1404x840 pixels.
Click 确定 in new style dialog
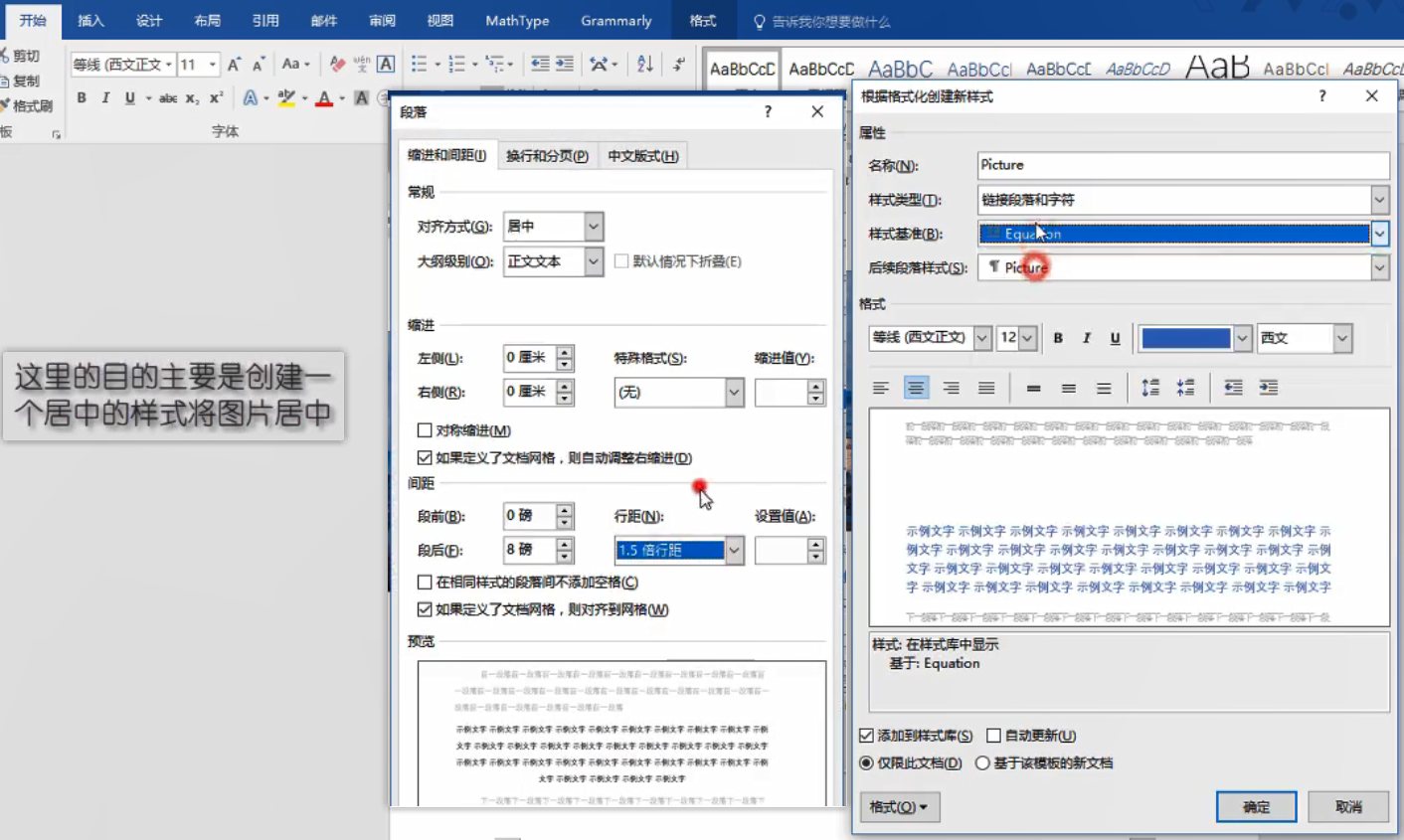tap(1256, 807)
